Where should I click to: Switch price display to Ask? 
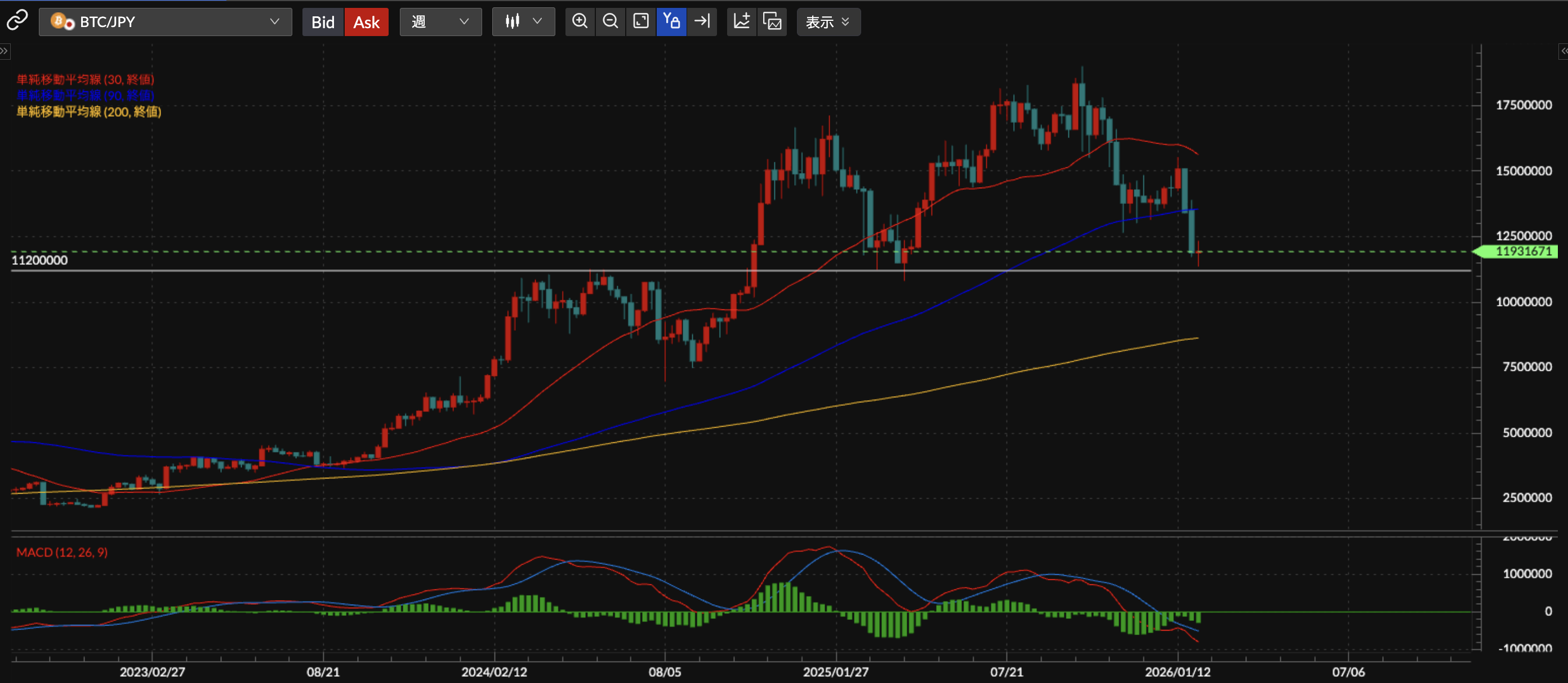tap(367, 23)
